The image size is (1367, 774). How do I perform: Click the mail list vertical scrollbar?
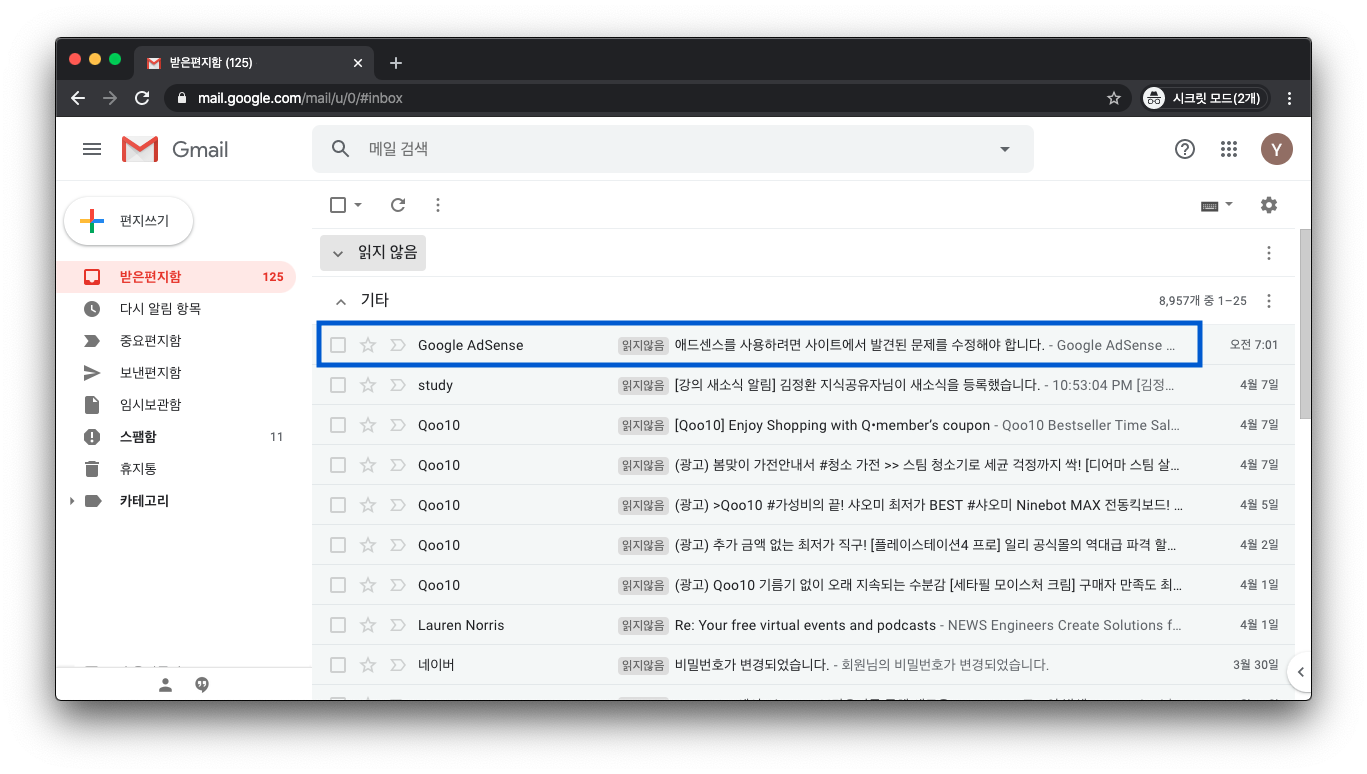coord(1303,323)
